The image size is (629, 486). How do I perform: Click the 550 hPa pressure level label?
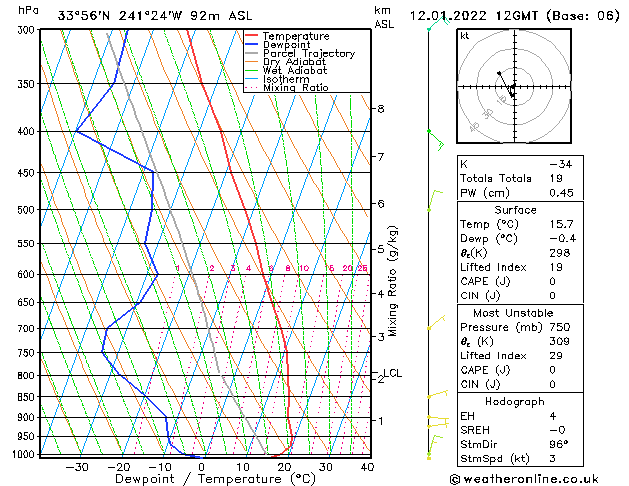tap(28, 244)
